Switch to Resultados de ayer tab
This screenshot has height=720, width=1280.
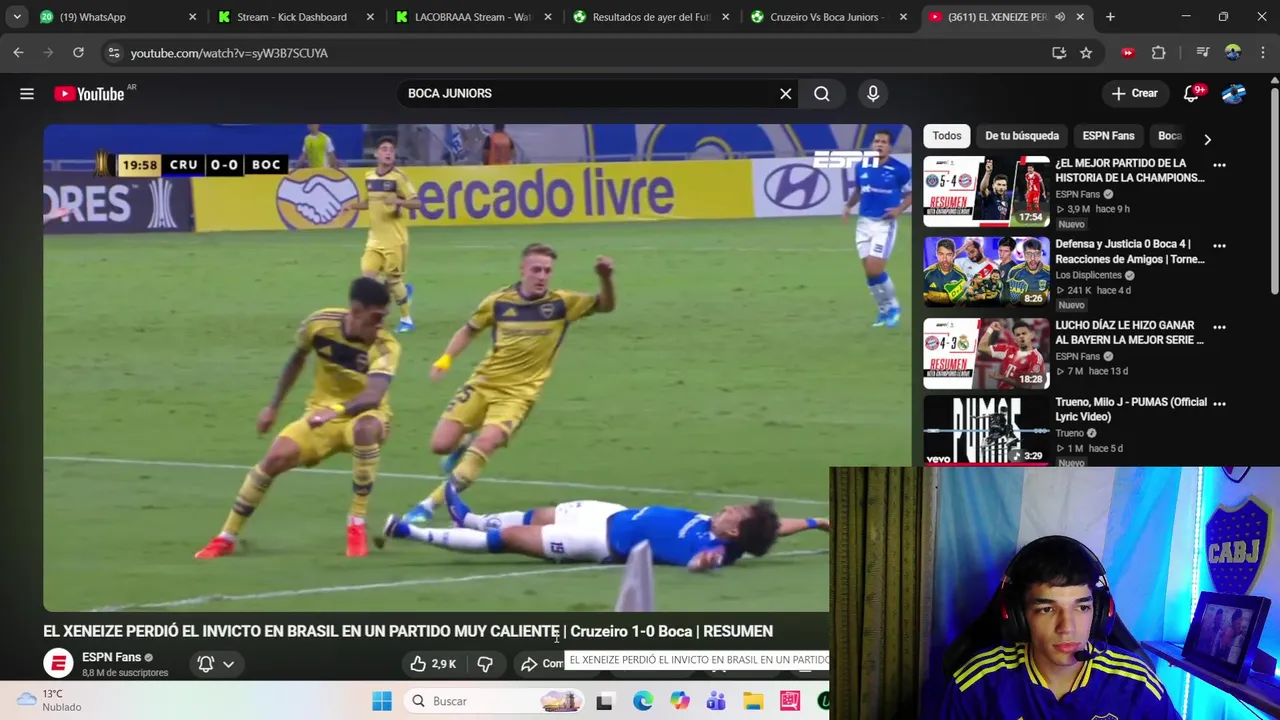(x=651, y=17)
